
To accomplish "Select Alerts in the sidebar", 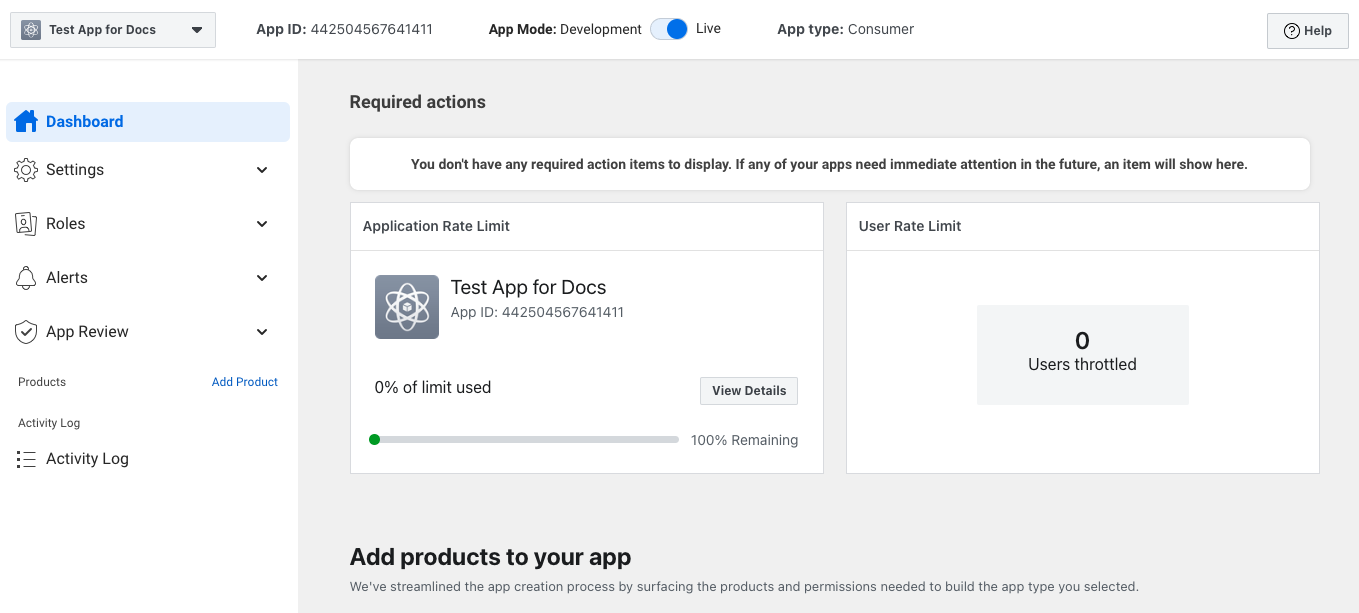I will (x=148, y=278).
